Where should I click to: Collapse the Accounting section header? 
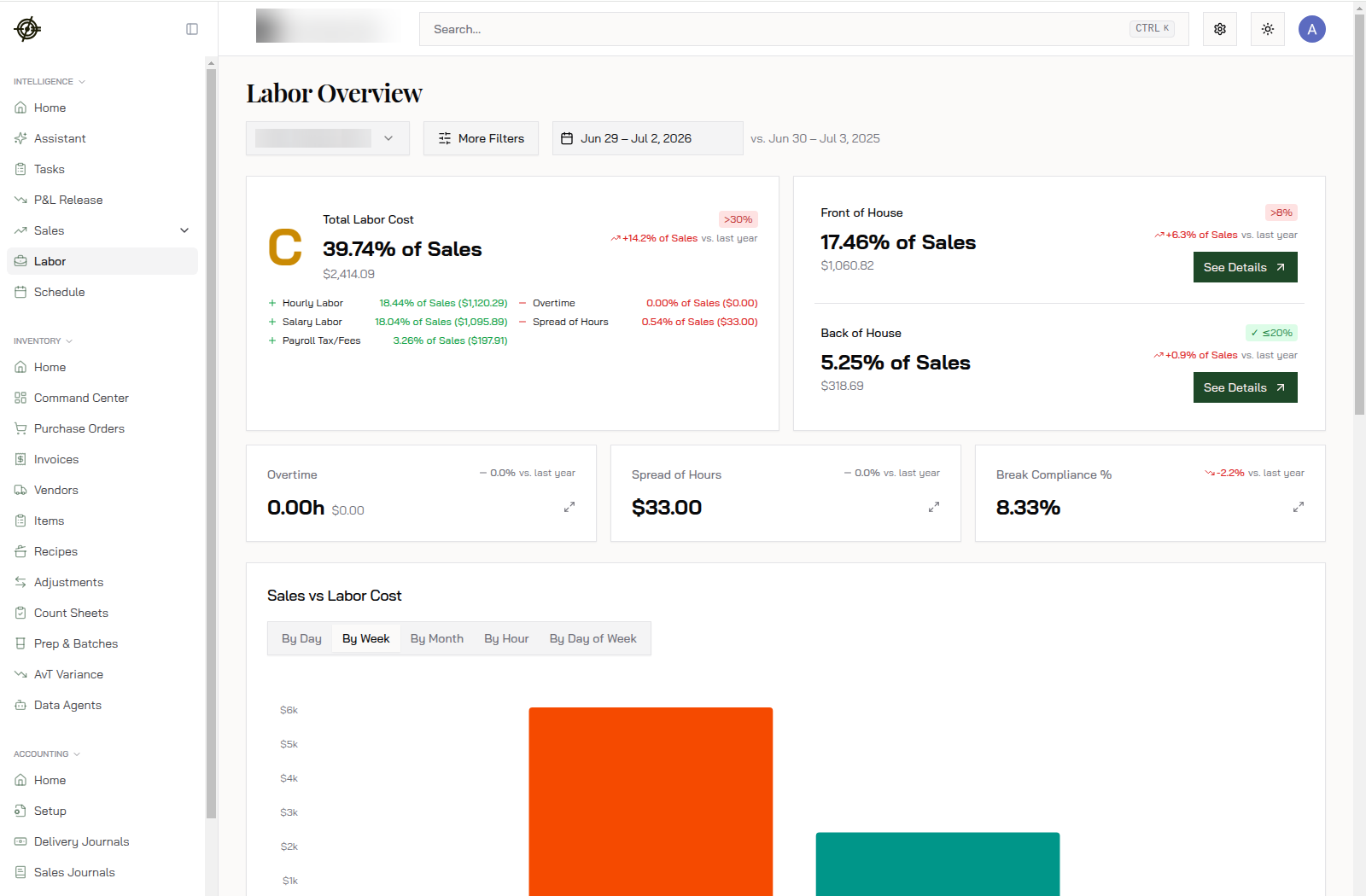47,754
